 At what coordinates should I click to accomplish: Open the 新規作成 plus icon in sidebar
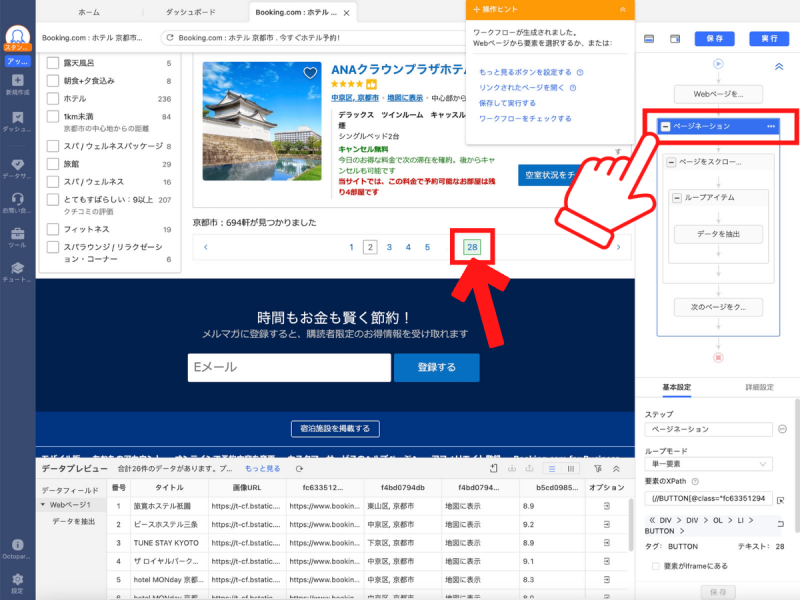[x=17, y=80]
